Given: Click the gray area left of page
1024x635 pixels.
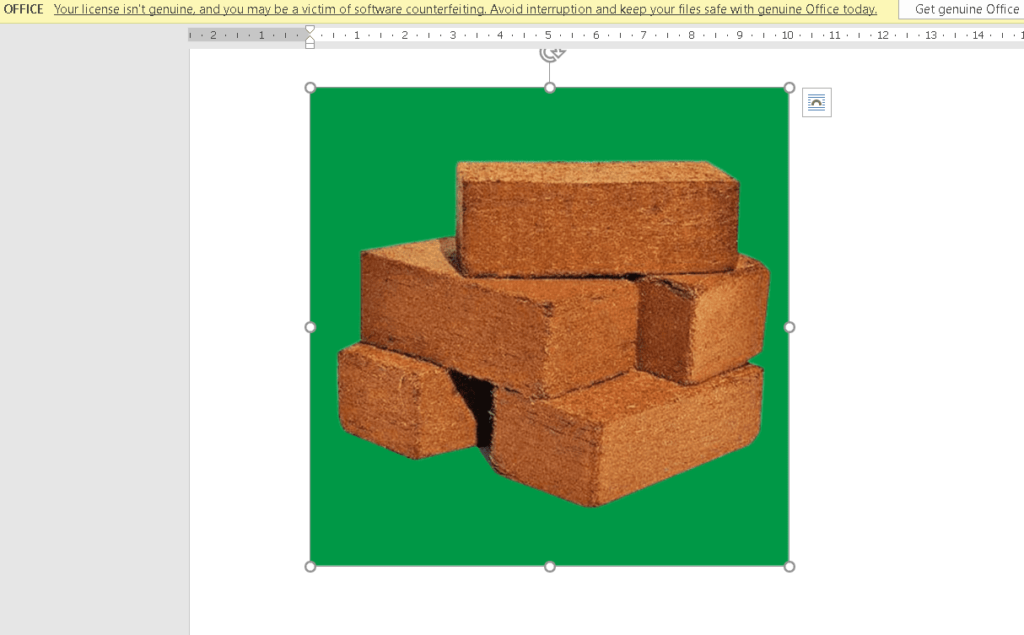Looking at the screenshot, I should pyautogui.click(x=94, y=330).
